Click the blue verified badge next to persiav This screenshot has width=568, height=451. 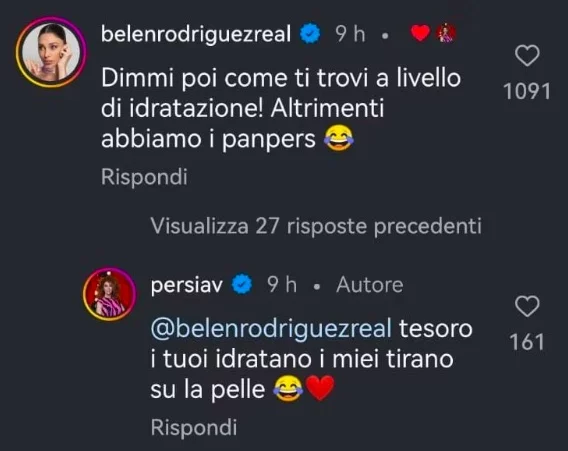[242, 284]
